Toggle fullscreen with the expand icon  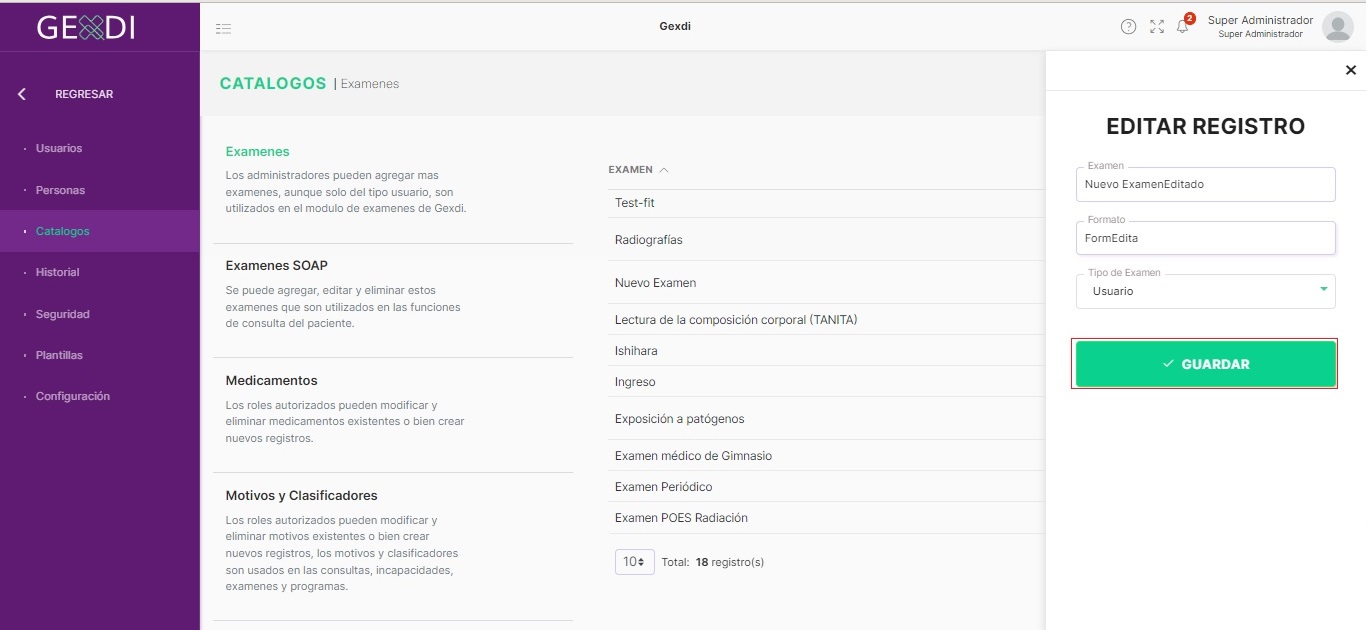click(x=1157, y=27)
